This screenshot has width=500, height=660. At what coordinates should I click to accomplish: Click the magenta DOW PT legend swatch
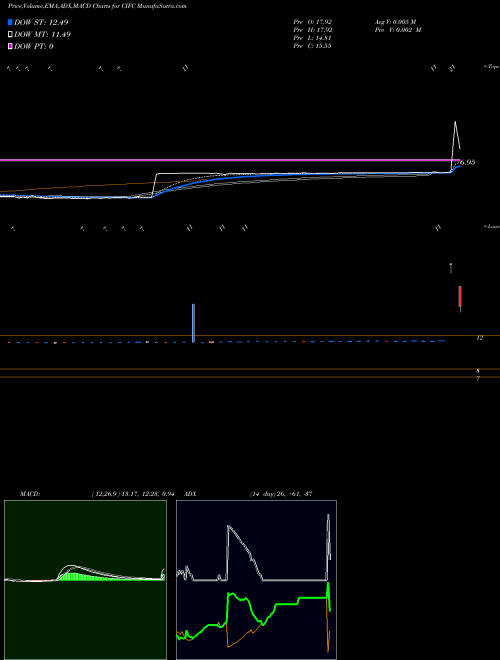pyautogui.click(x=11, y=46)
